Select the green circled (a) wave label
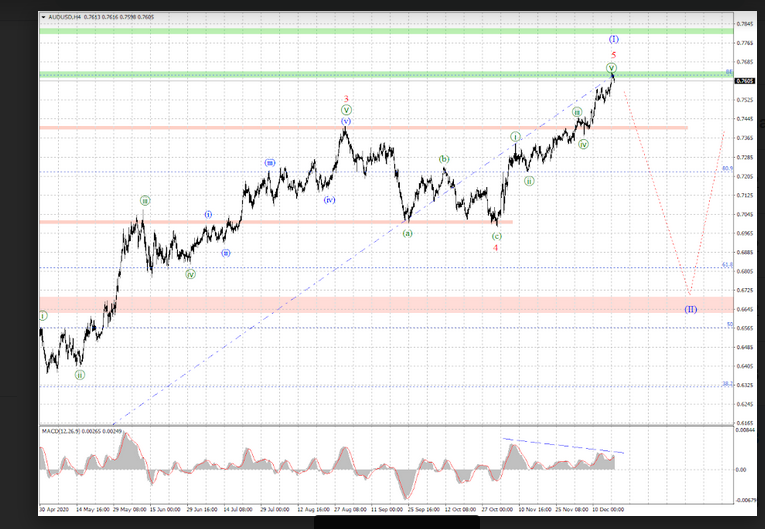 (x=407, y=233)
